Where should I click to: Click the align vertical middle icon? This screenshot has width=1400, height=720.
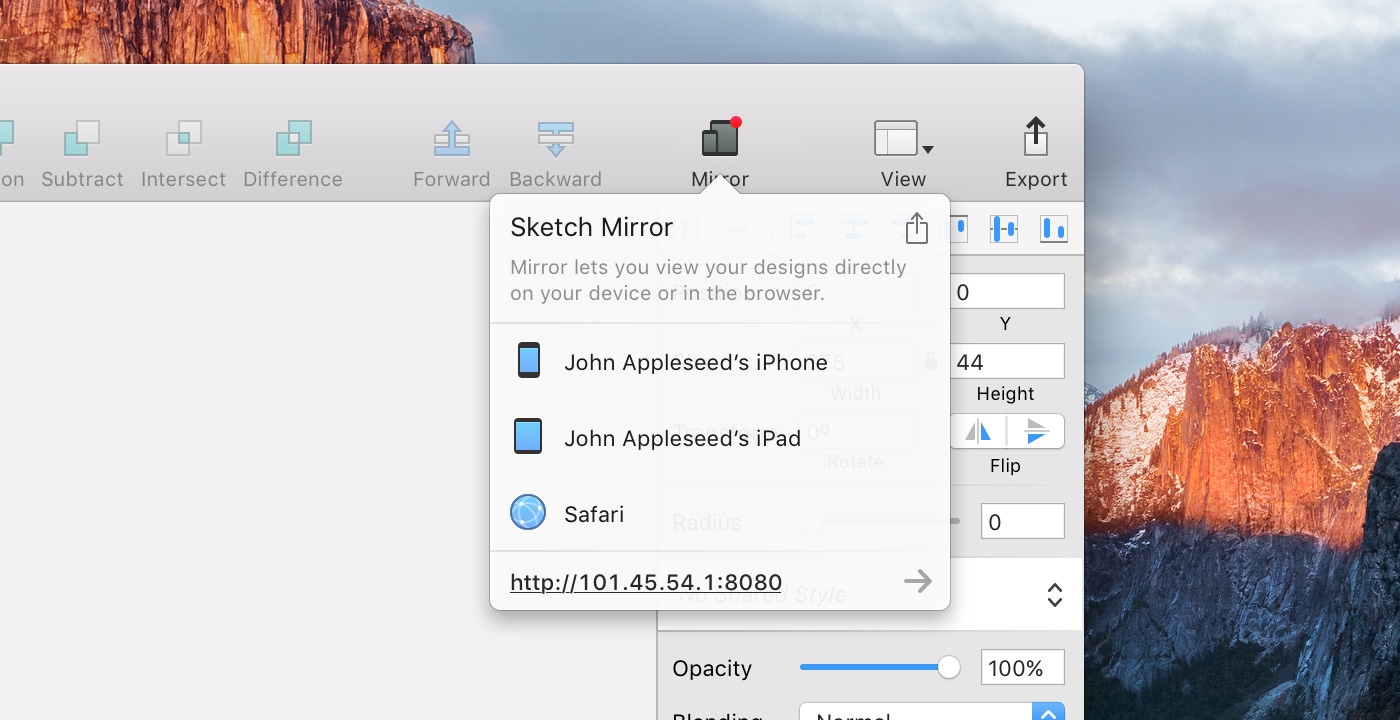coord(1003,229)
